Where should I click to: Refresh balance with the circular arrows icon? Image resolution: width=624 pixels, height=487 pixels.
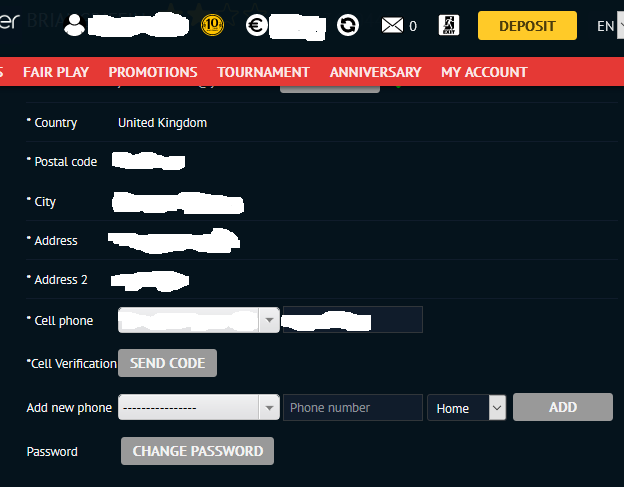coord(348,25)
